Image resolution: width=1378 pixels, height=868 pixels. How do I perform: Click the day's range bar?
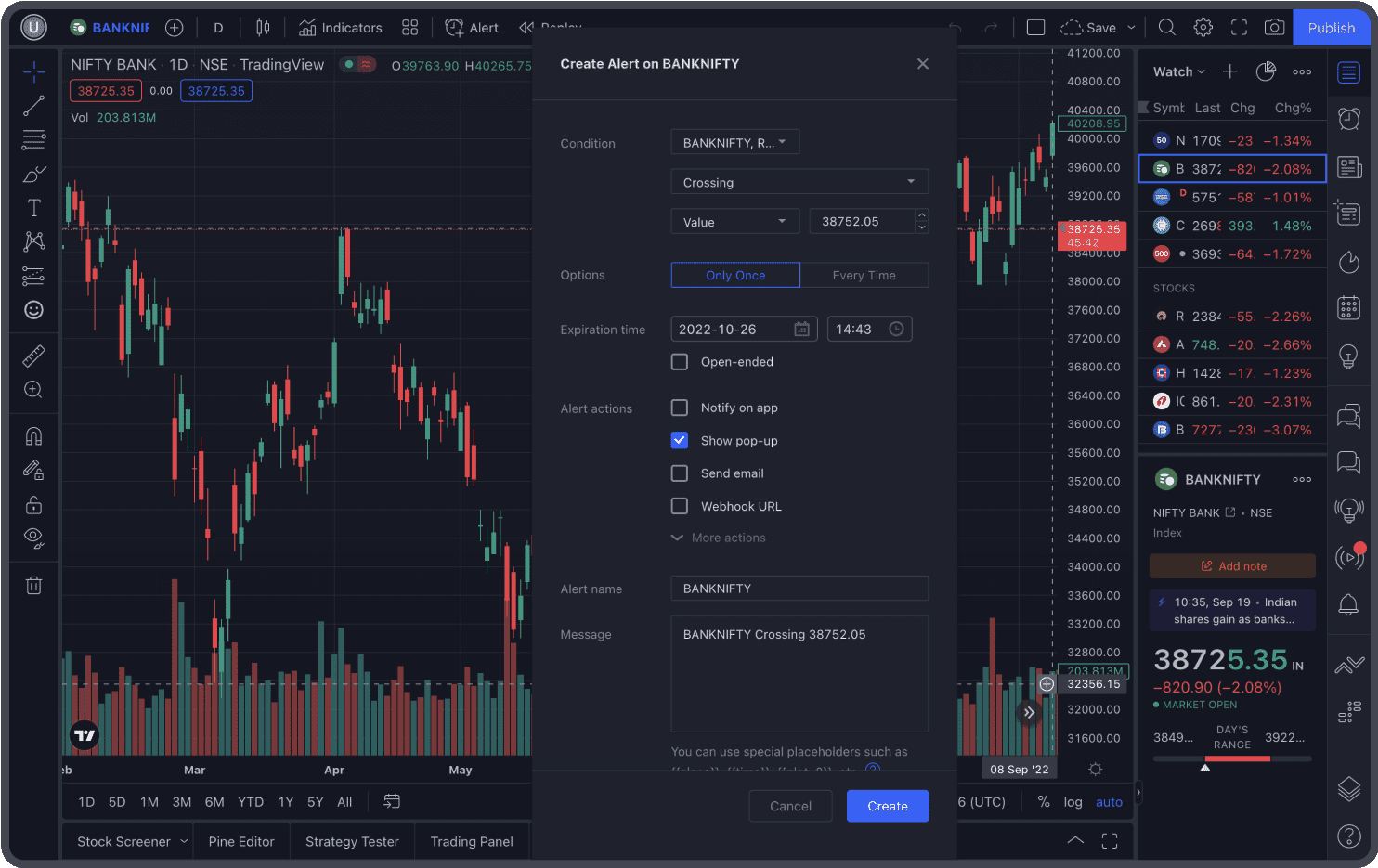(1232, 758)
